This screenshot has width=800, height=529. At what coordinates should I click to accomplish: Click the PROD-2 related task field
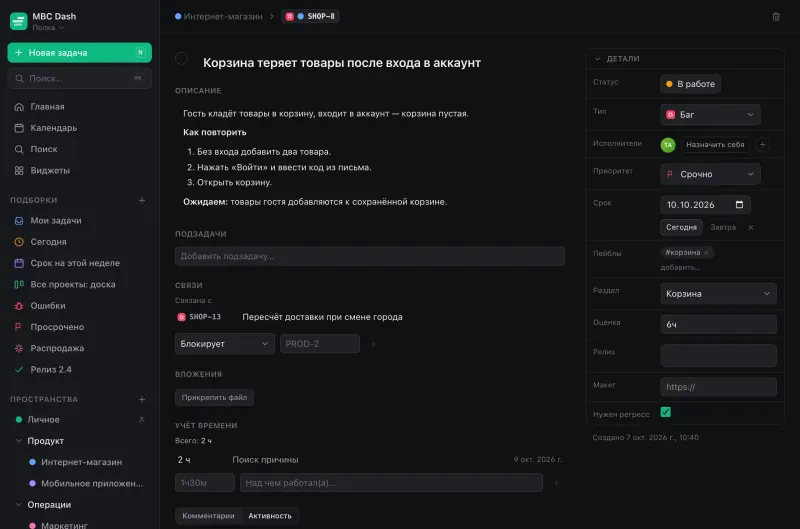320,344
